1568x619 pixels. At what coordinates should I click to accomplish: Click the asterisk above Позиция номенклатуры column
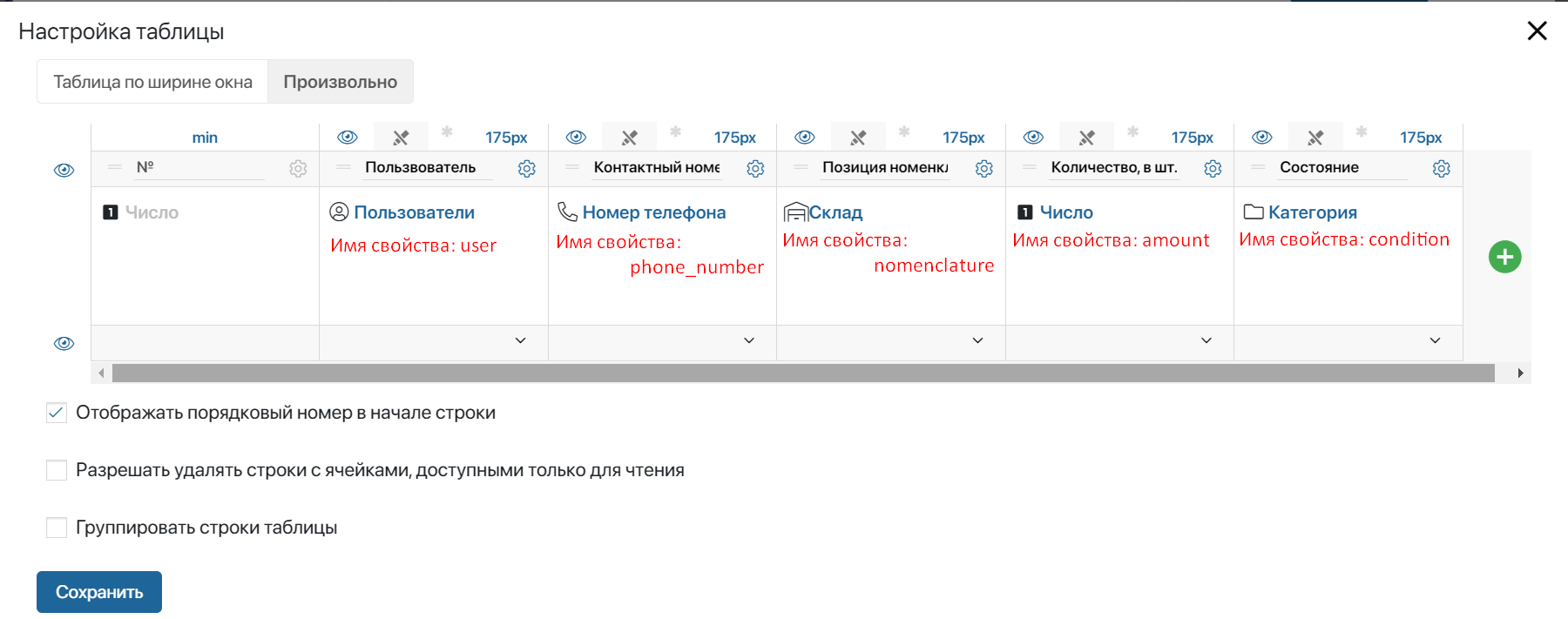point(904,132)
